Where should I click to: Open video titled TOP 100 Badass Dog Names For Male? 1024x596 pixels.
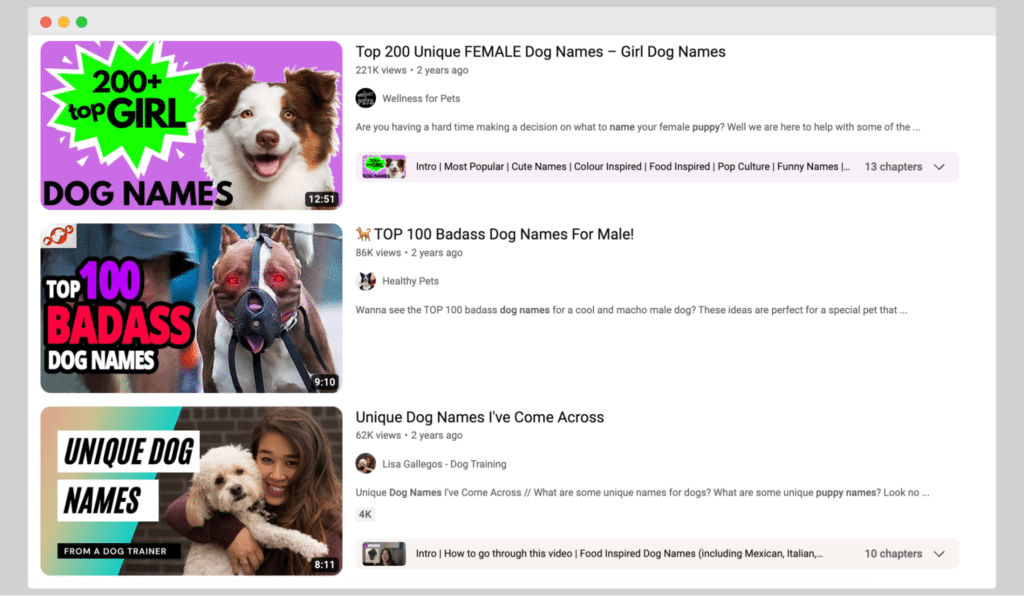(504, 234)
